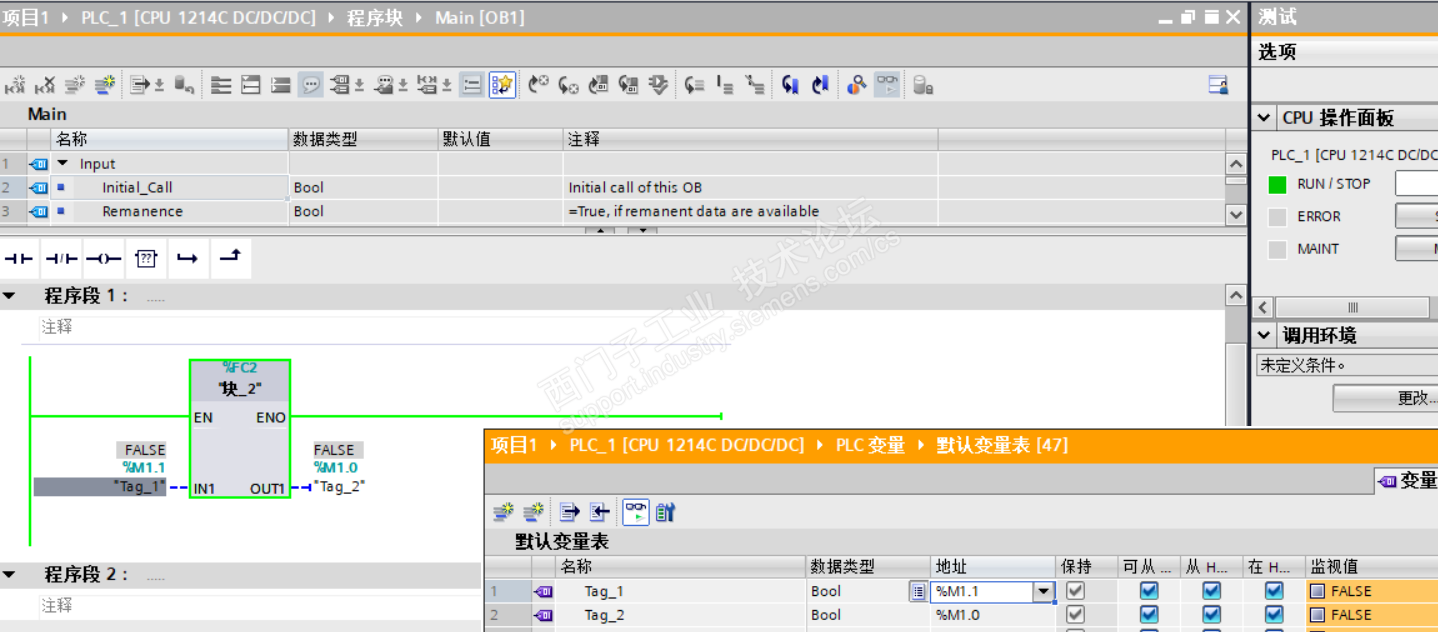Toggle monitoring on/off glasses icon in editor toolbar
This screenshot has width=1438, height=632.
tap(887, 86)
